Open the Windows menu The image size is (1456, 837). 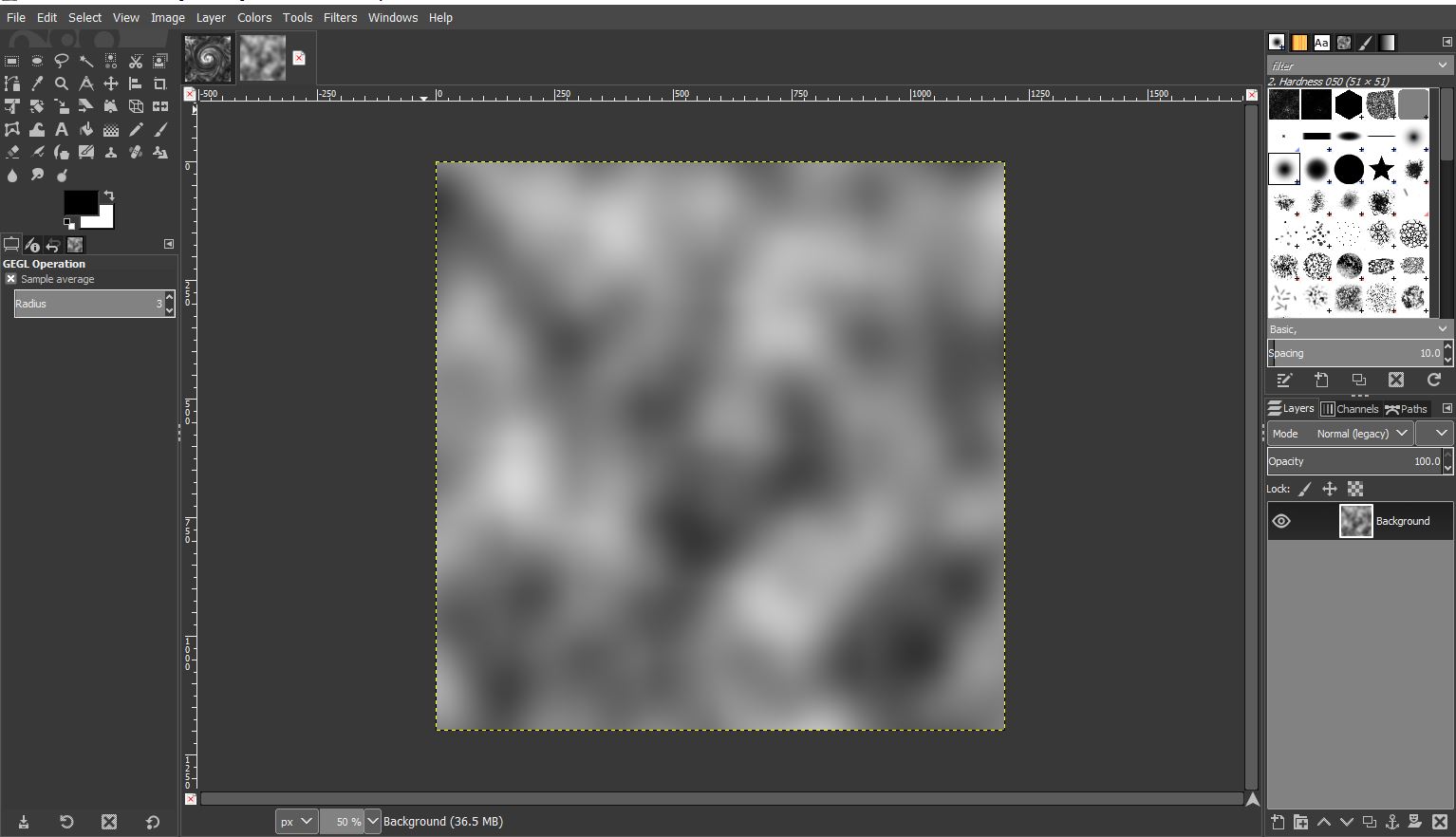click(x=393, y=17)
